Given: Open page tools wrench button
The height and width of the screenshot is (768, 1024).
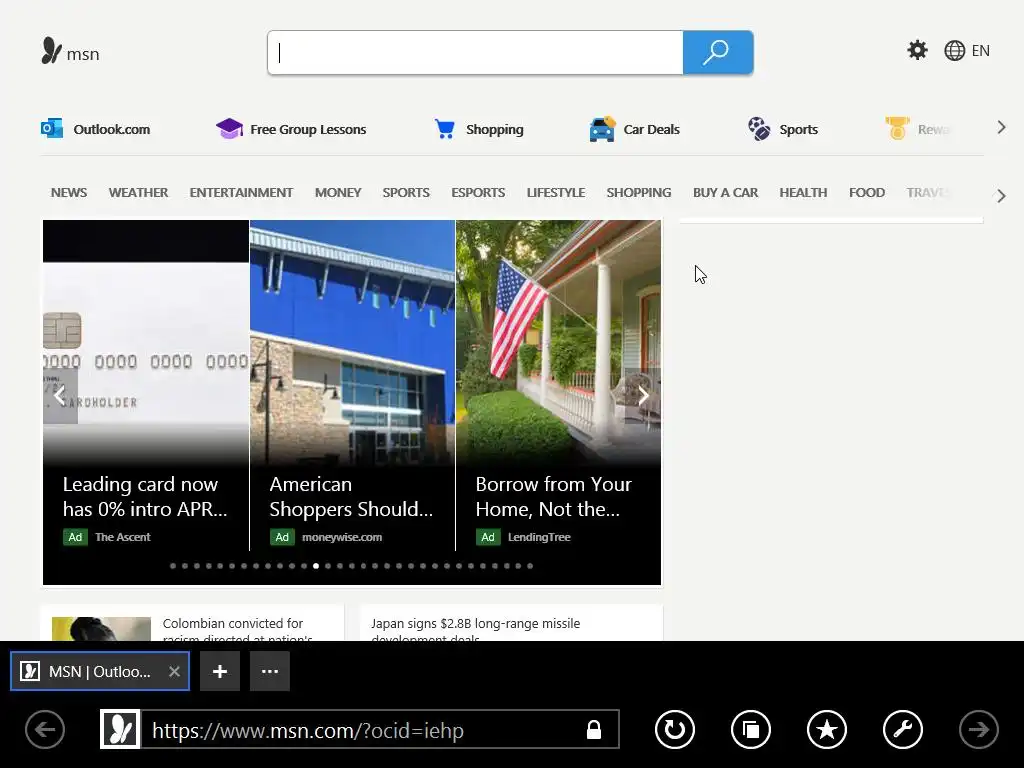Looking at the screenshot, I should tap(903, 729).
